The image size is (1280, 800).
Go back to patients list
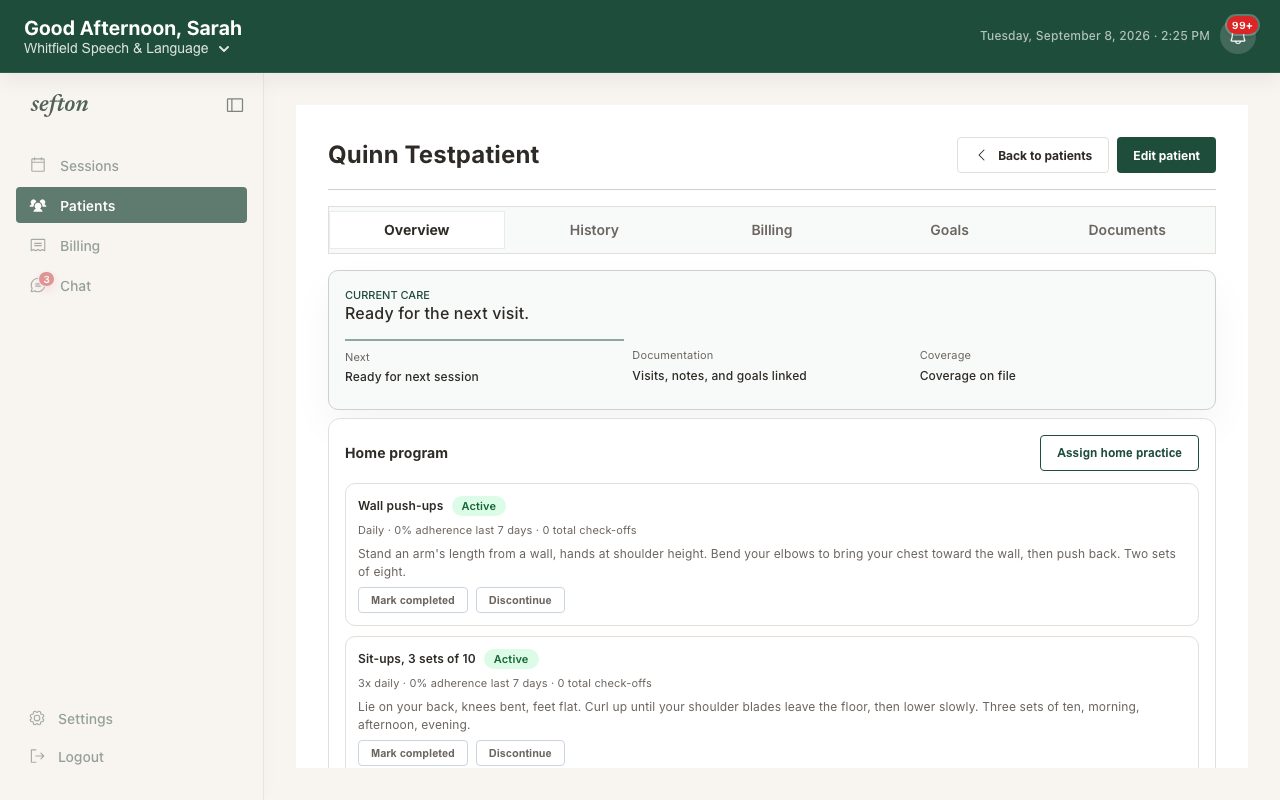click(x=1033, y=155)
